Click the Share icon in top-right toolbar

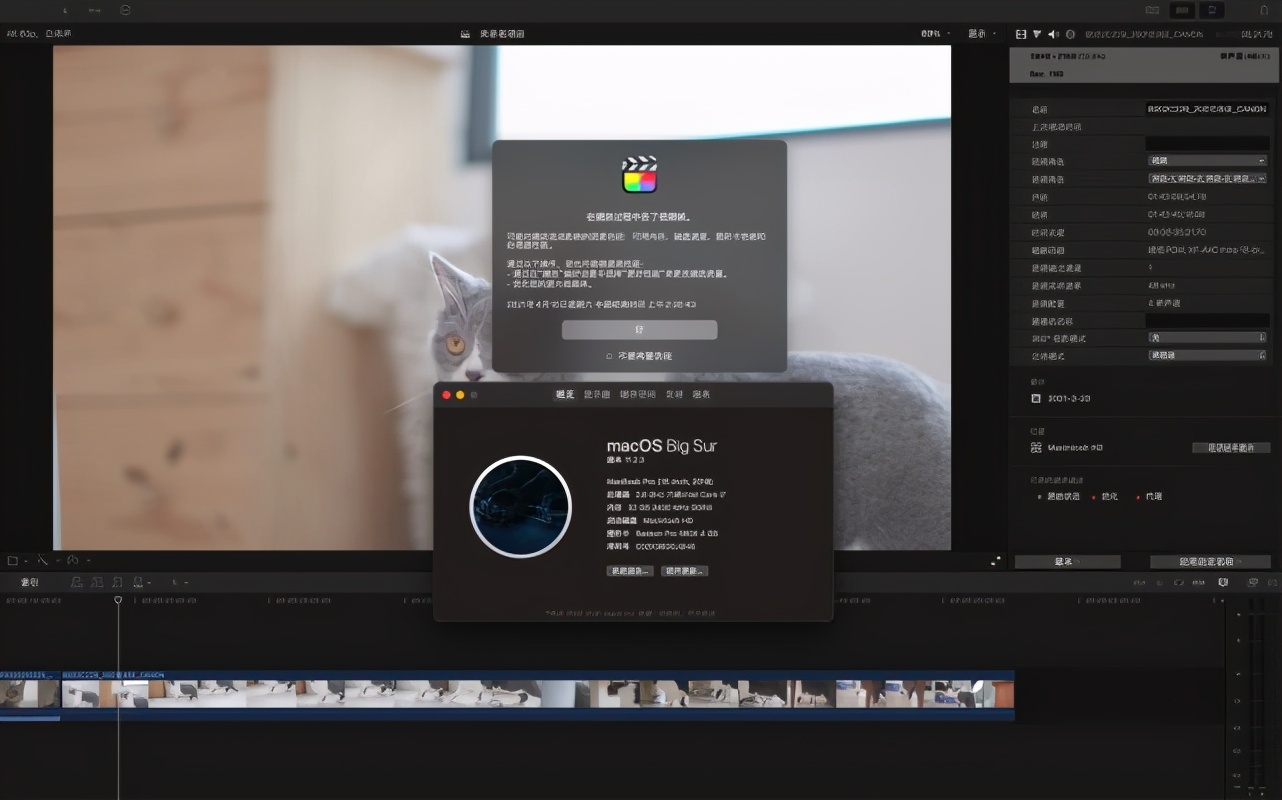click(1263, 10)
